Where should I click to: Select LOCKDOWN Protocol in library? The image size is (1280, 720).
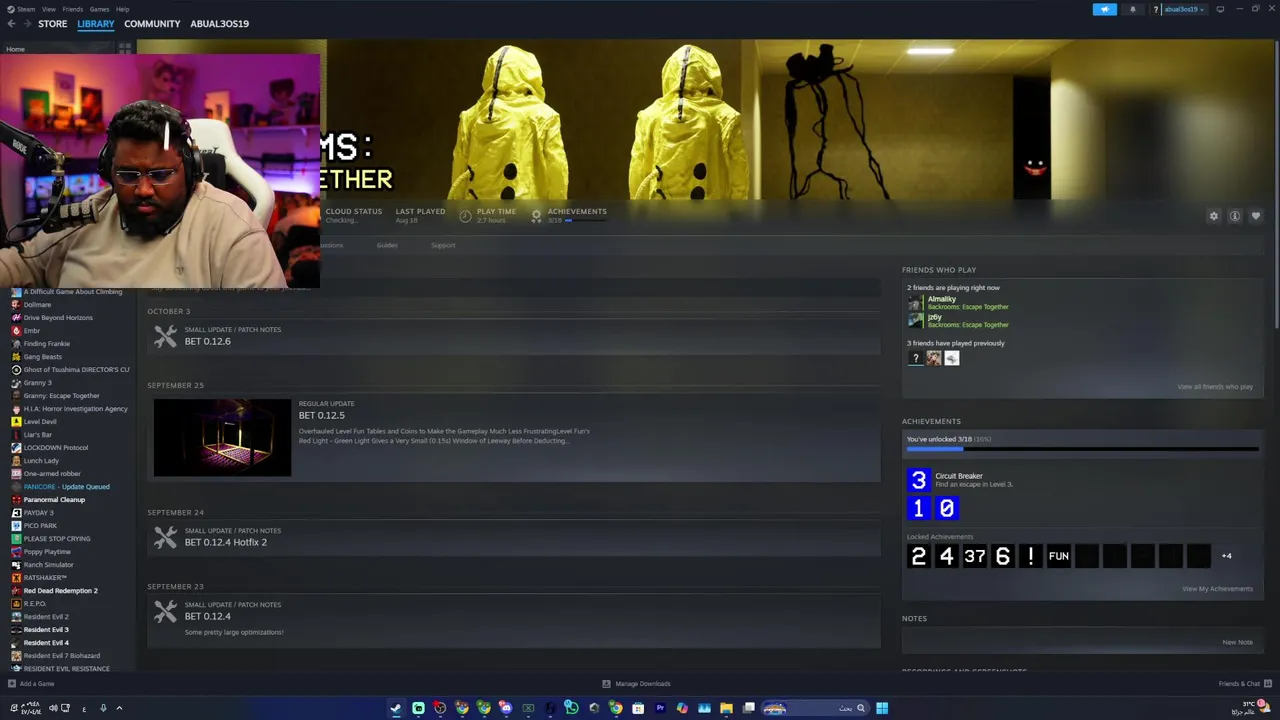tap(56, 448)
